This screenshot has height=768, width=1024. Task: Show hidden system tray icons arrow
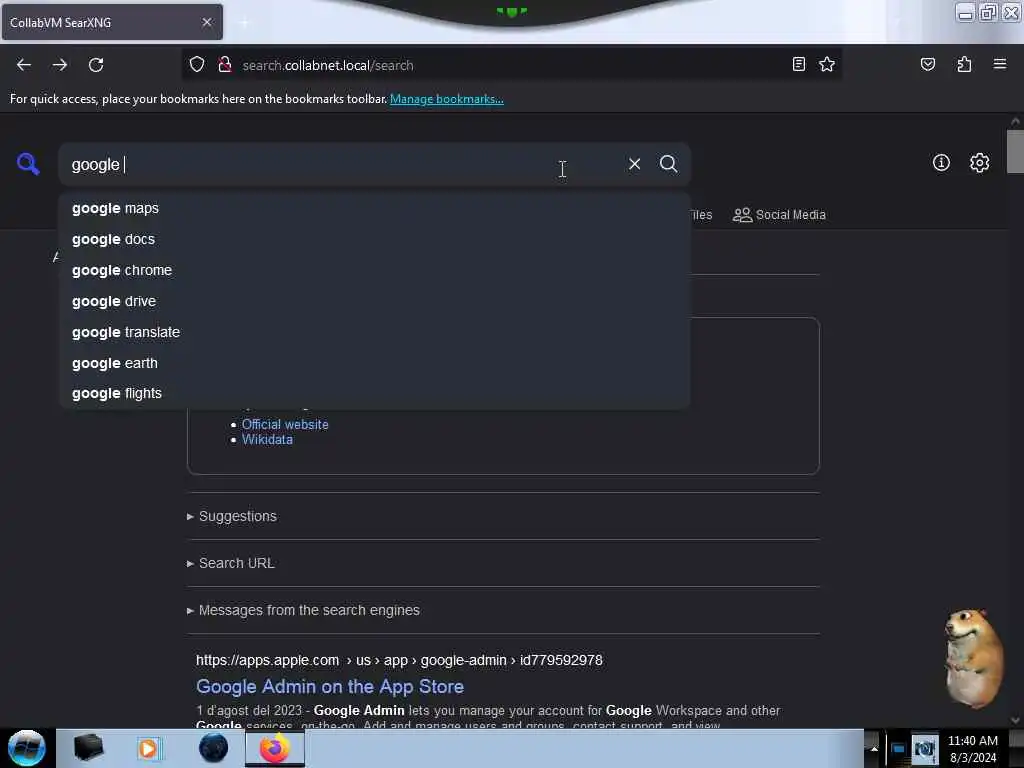click(x=874, y=749)
